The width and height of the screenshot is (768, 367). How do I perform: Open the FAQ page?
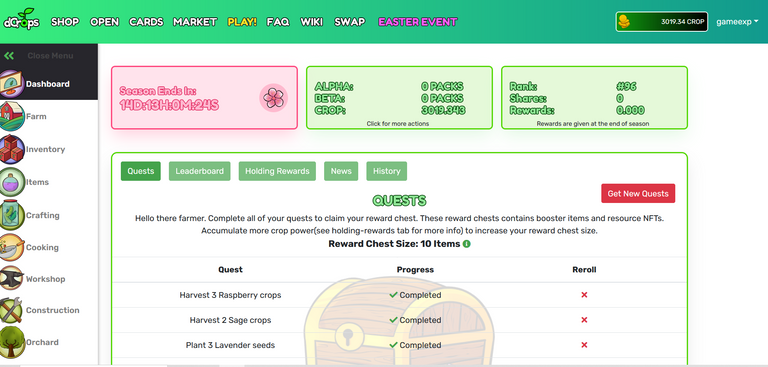(278, 22)
